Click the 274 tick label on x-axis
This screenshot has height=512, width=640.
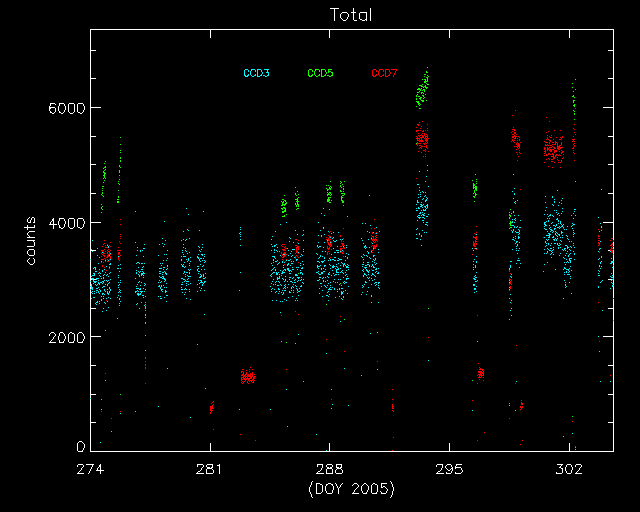(x=90, y=468)
